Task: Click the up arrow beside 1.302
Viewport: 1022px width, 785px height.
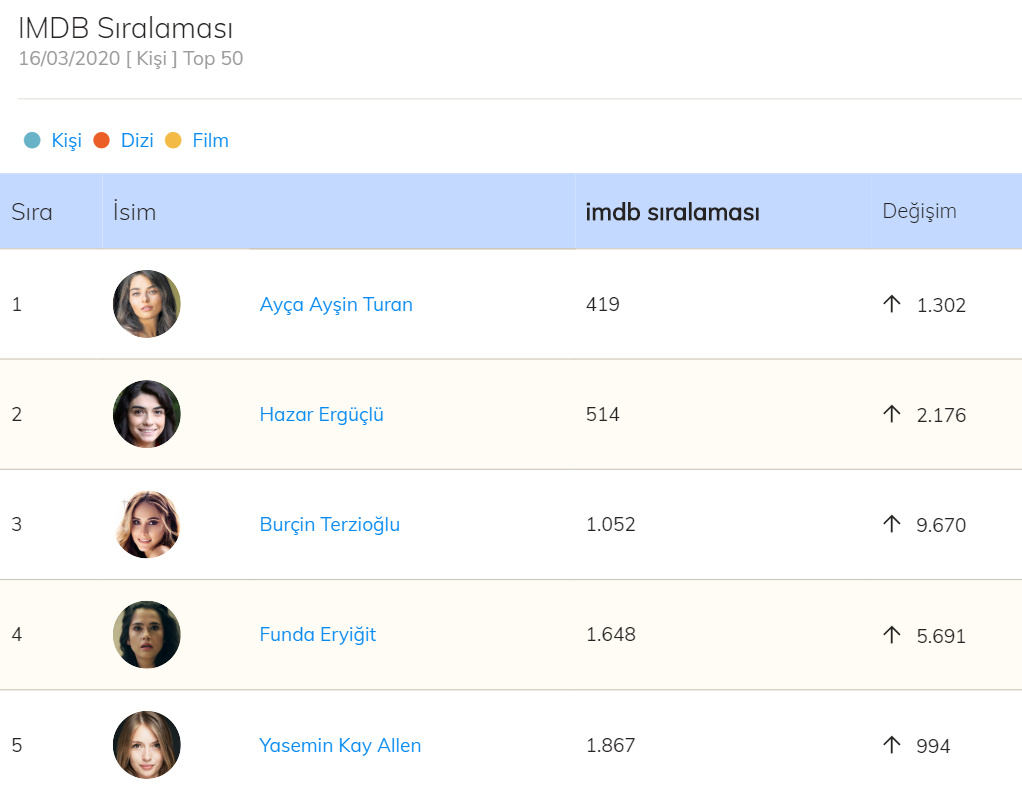Action: point(892,304)
